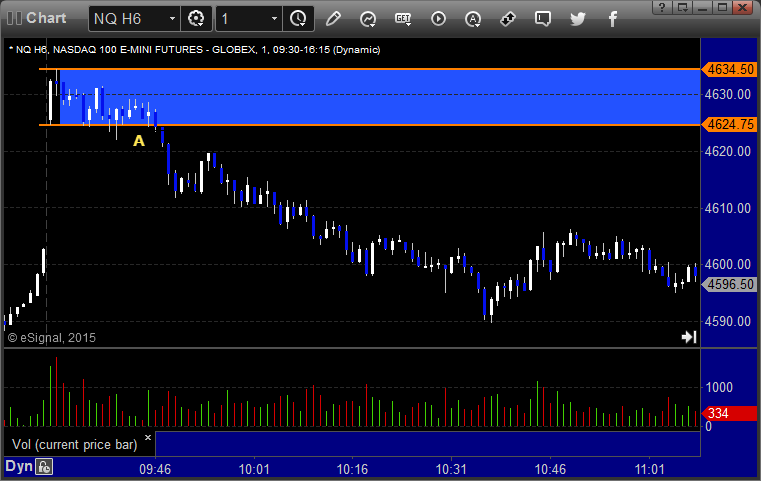Open the studies chart icon menu
761x481 pixels.
(x=368, y=19)
